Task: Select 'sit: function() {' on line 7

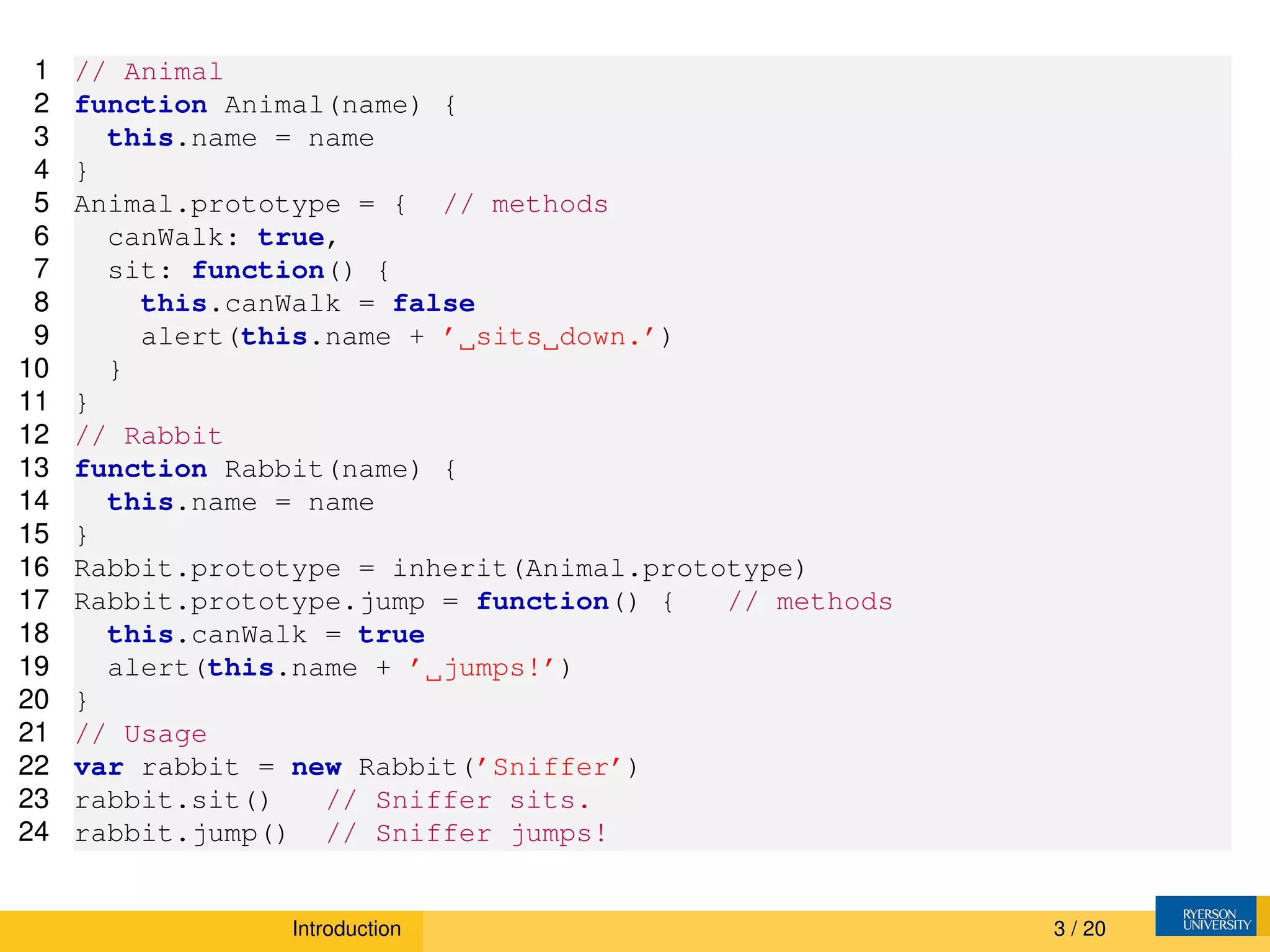Action: click(x=249, y=271)
